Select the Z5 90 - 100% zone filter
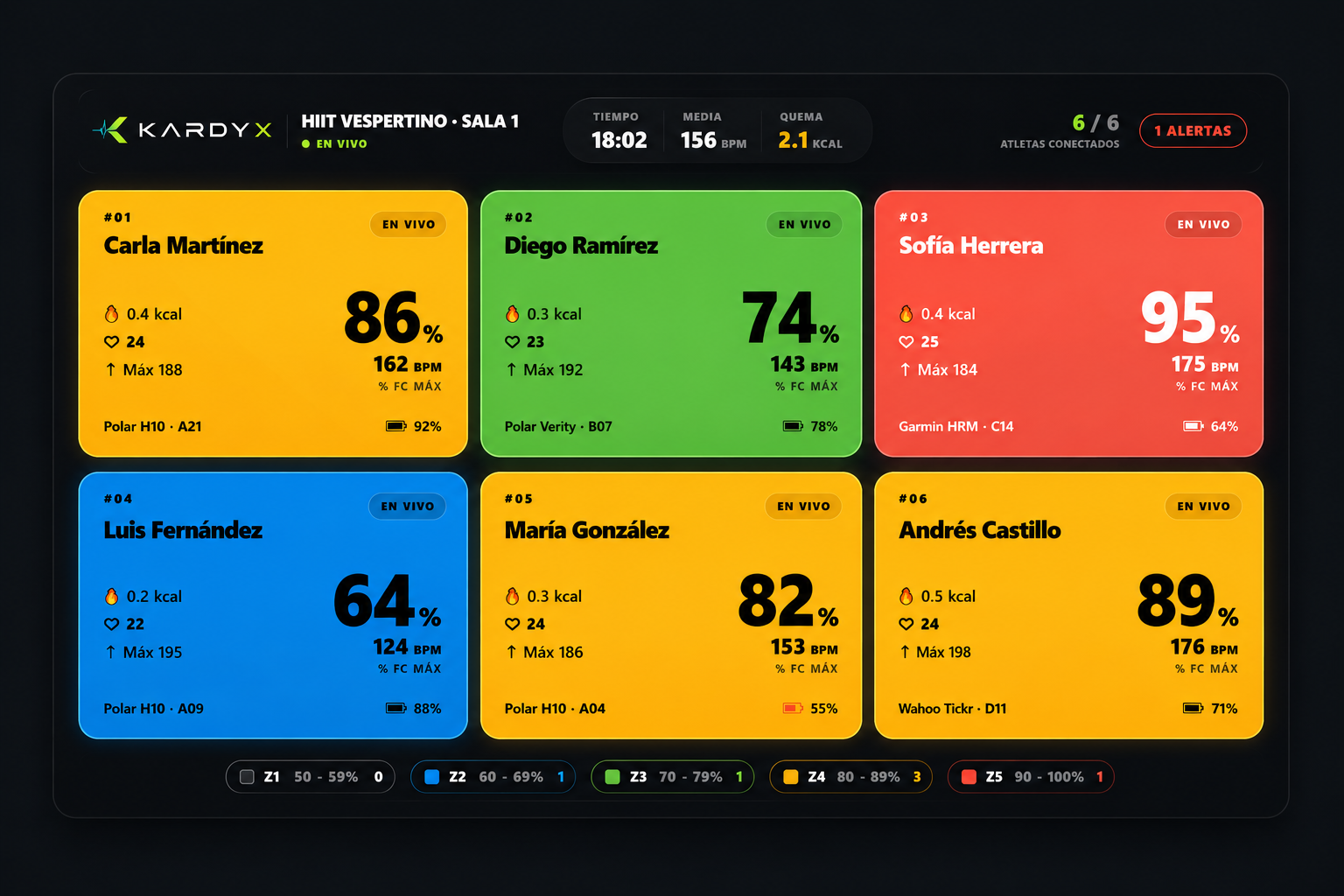The height and width of the screenshot is (896, 1344). pyautogui.click(x=1031, y=777)
